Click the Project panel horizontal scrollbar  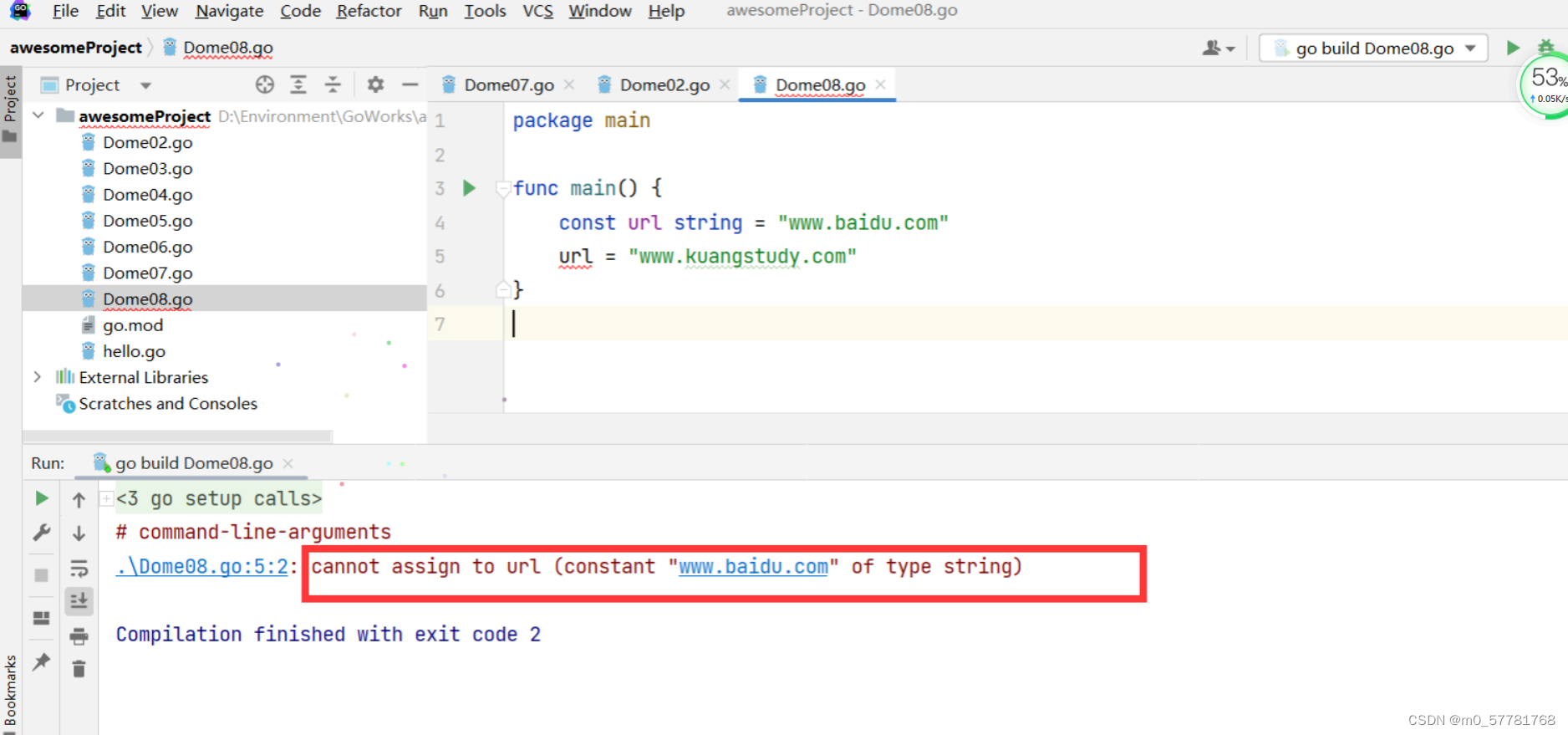pyautogui.click(x=177, y=436)
